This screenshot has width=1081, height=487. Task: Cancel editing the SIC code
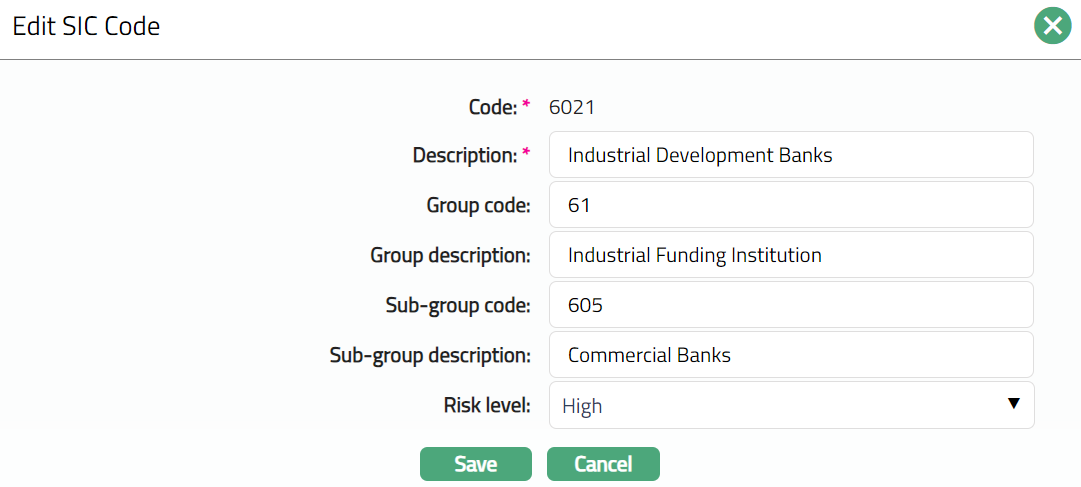(603, 464)
